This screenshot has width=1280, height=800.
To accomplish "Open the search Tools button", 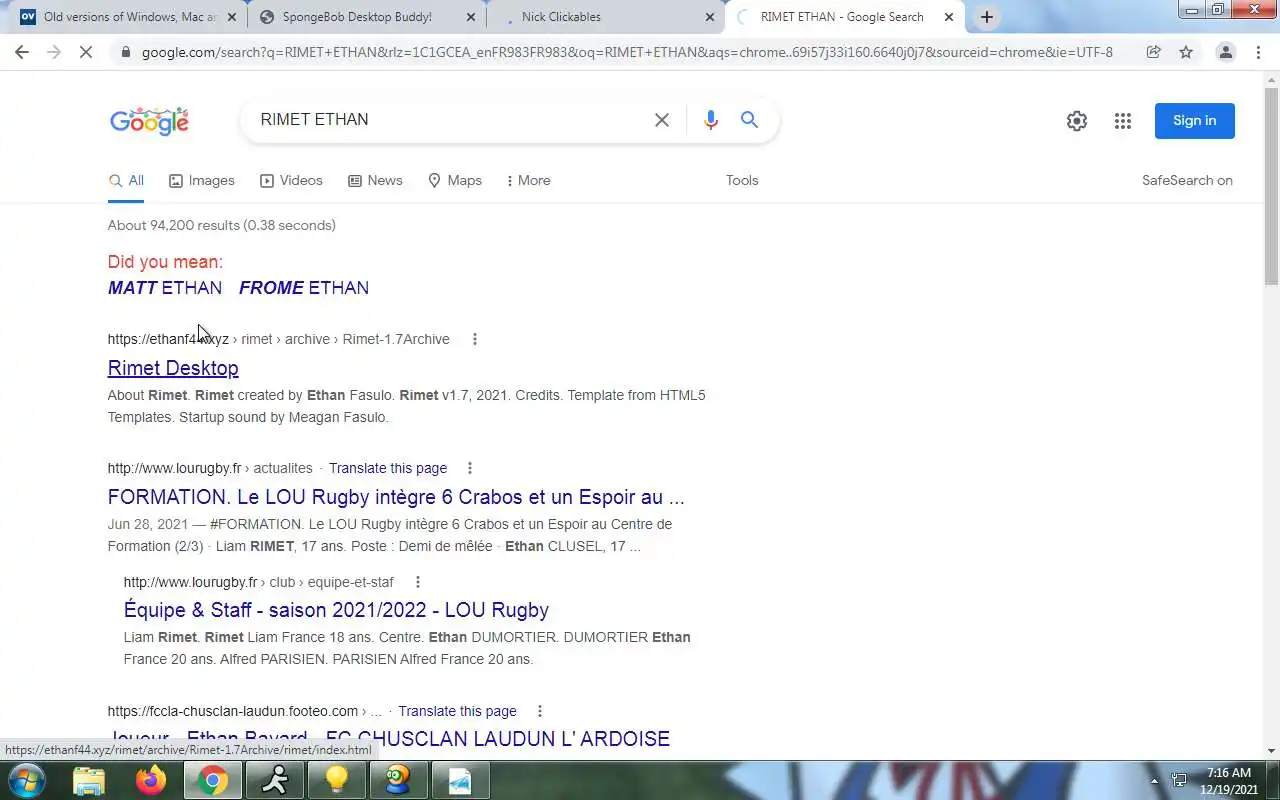I will (x=742, y=181).
